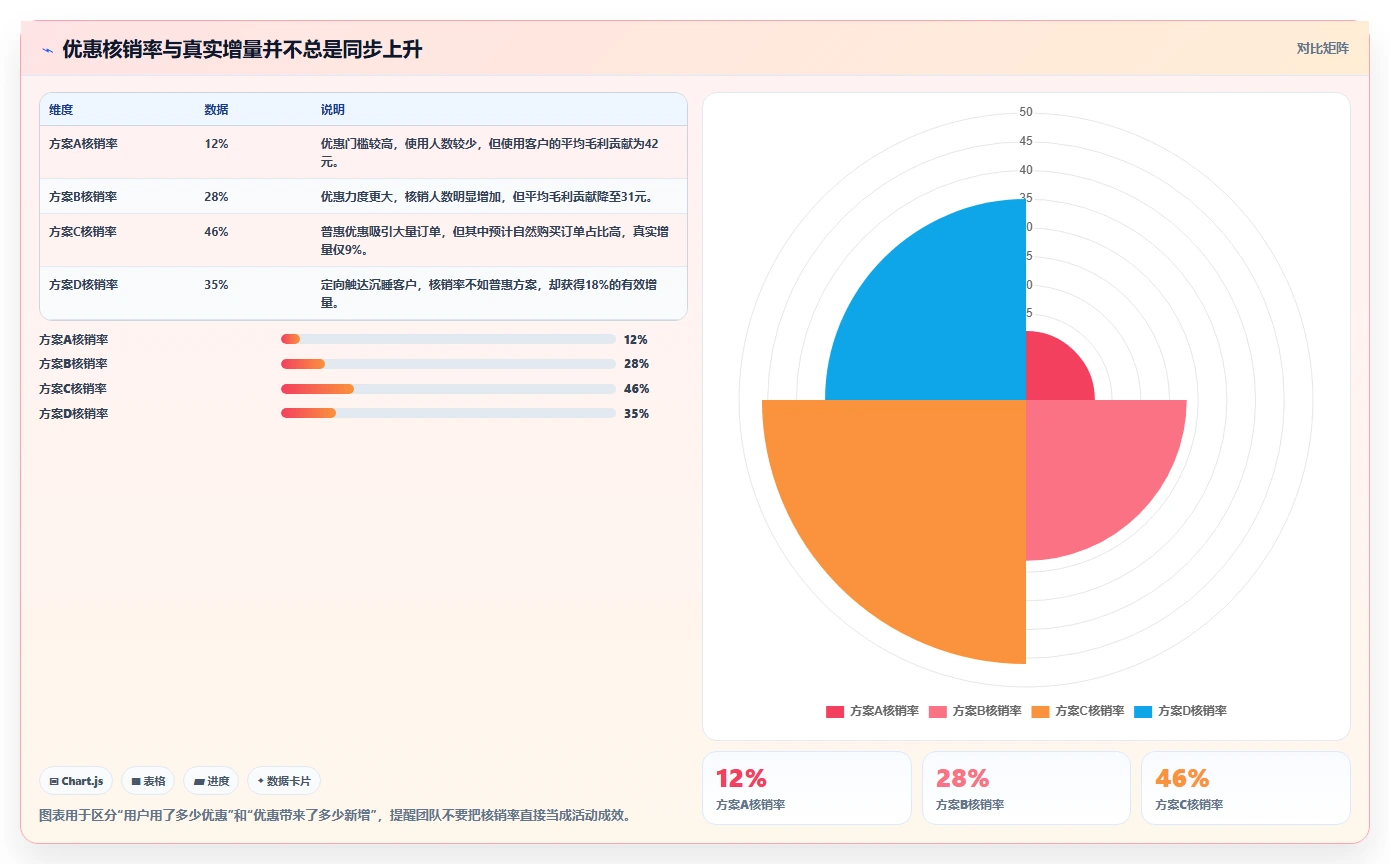Click the 数据卡片 tag chip
The height and width of the screenshot is (864, 1390).
point(284,781)
